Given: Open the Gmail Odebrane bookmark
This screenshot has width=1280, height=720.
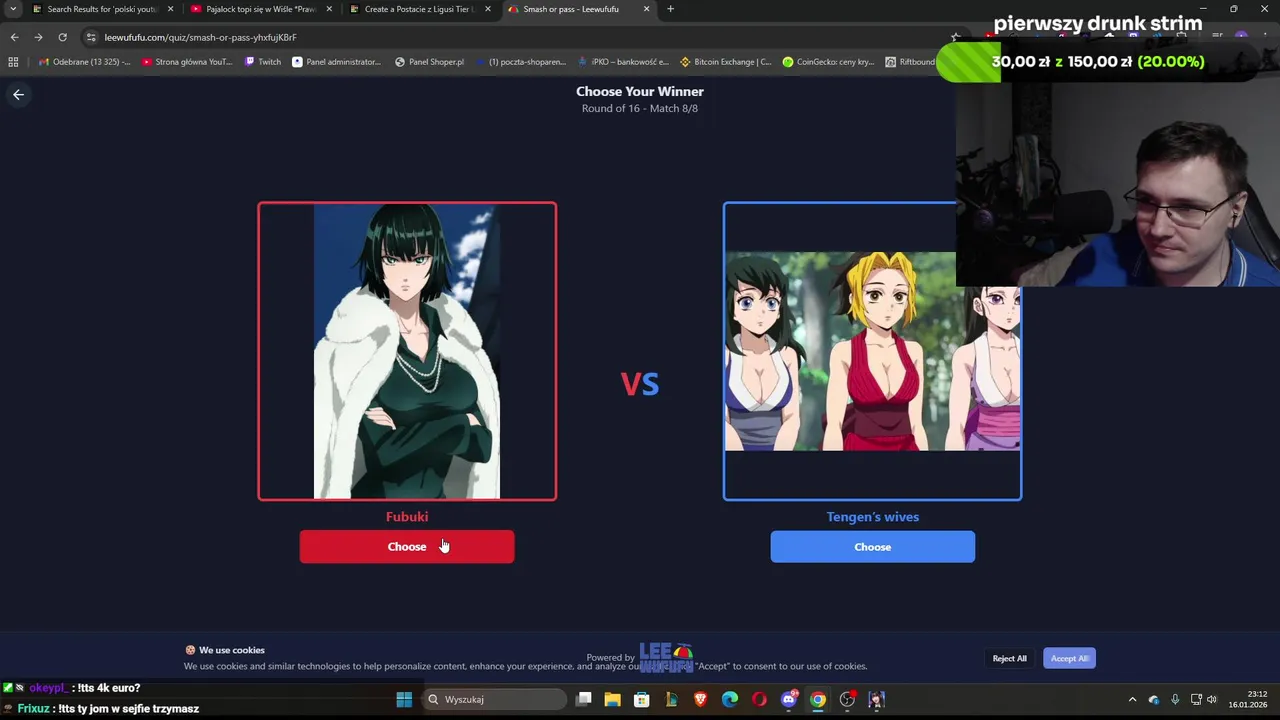Looking at the screenshot, I should click(84, 62).
